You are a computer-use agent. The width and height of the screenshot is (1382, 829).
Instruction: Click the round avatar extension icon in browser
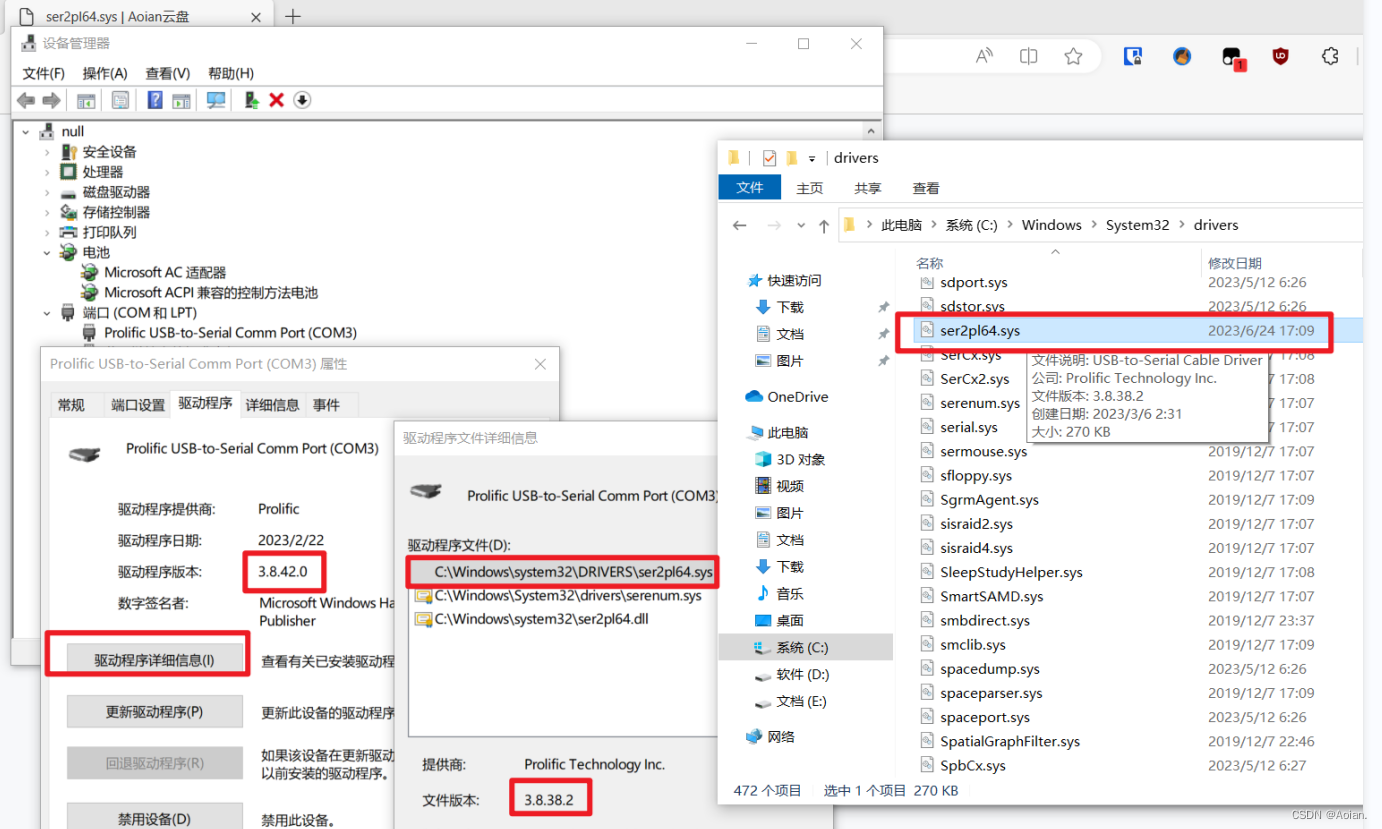coord(1182,56)
